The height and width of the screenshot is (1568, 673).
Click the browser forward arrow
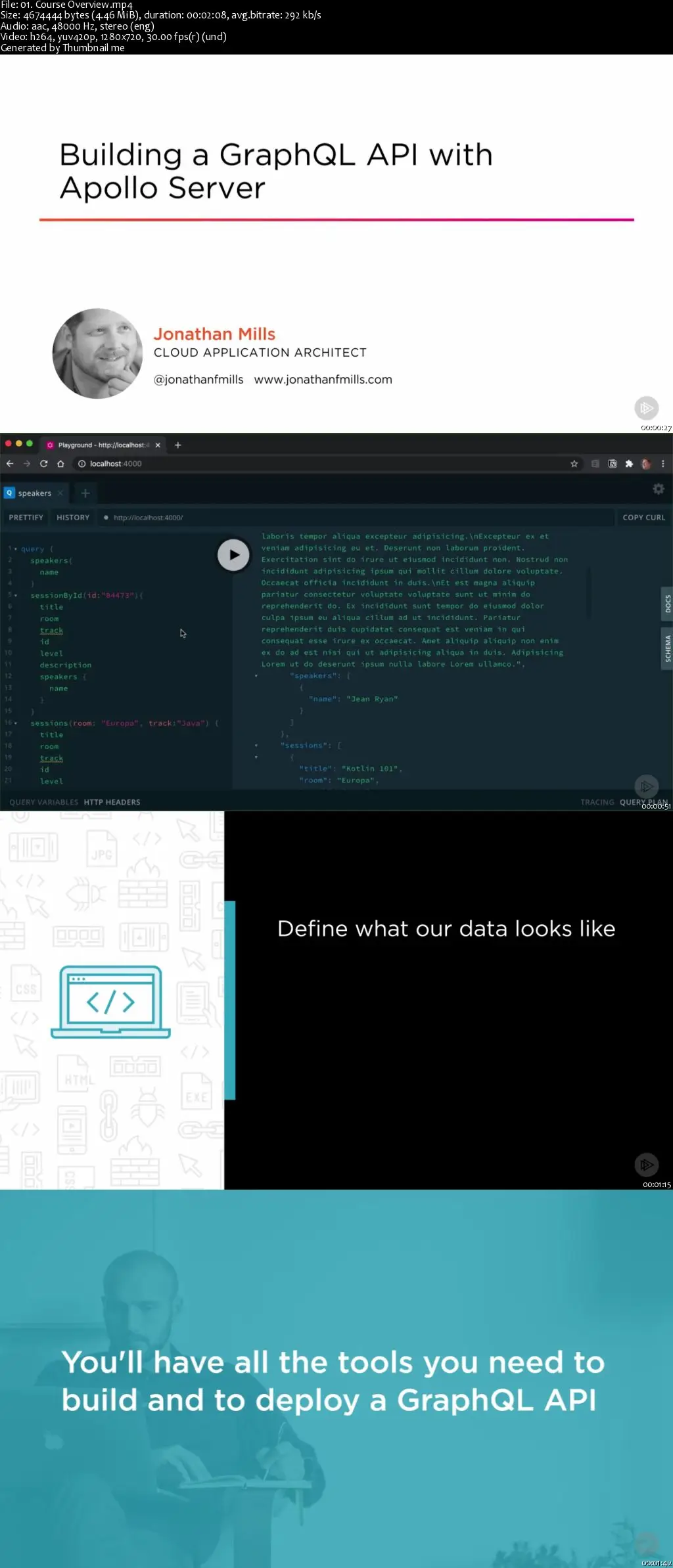[27, 464]
